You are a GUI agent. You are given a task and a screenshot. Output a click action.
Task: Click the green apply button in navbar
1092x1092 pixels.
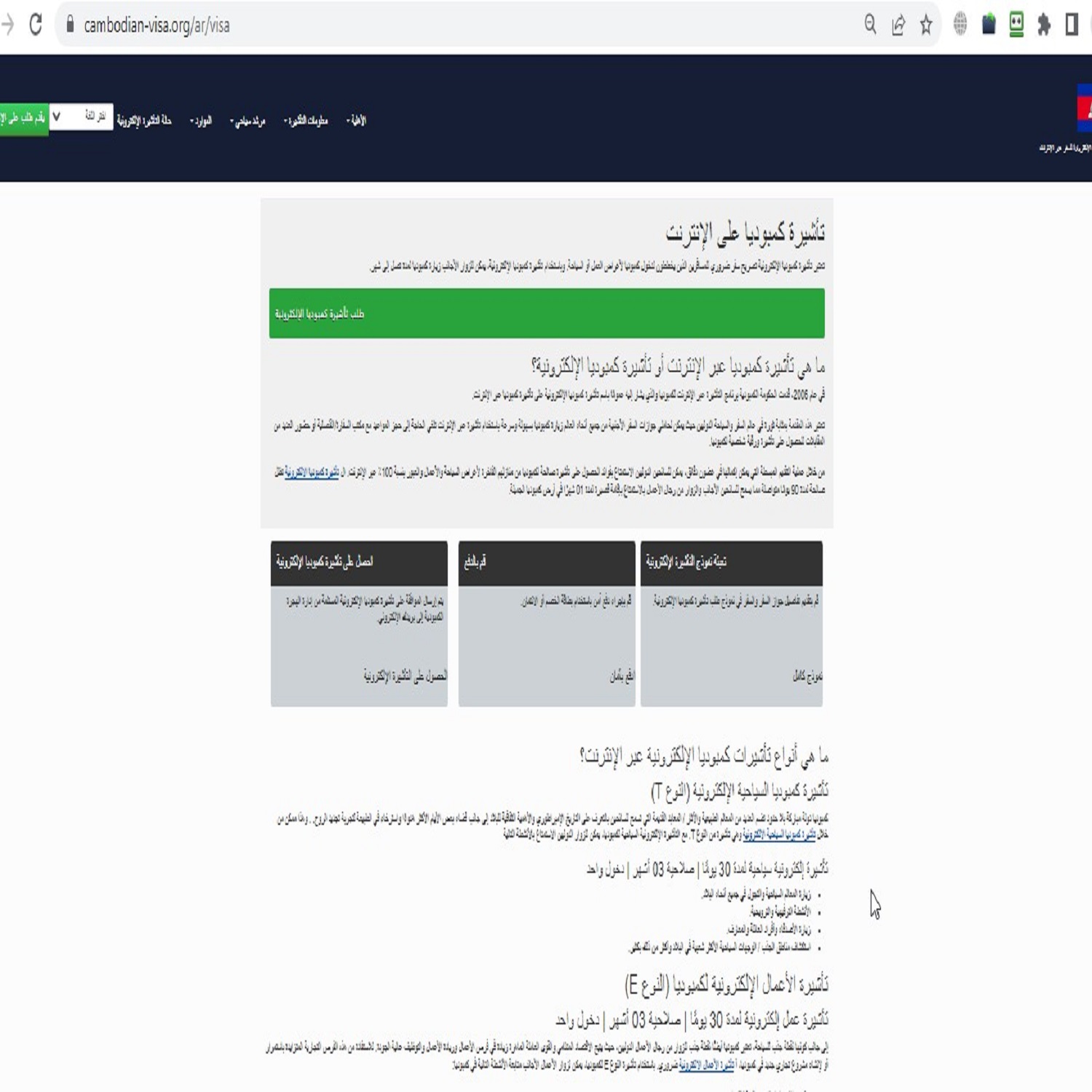(x=24, y=118)
